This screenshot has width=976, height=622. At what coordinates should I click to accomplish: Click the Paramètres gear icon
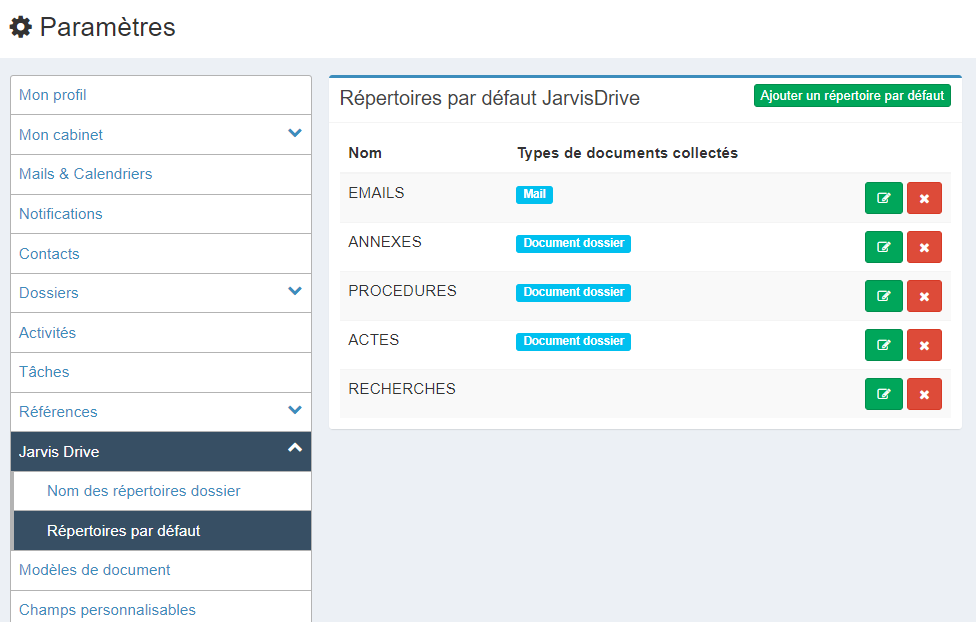point(21,27)
